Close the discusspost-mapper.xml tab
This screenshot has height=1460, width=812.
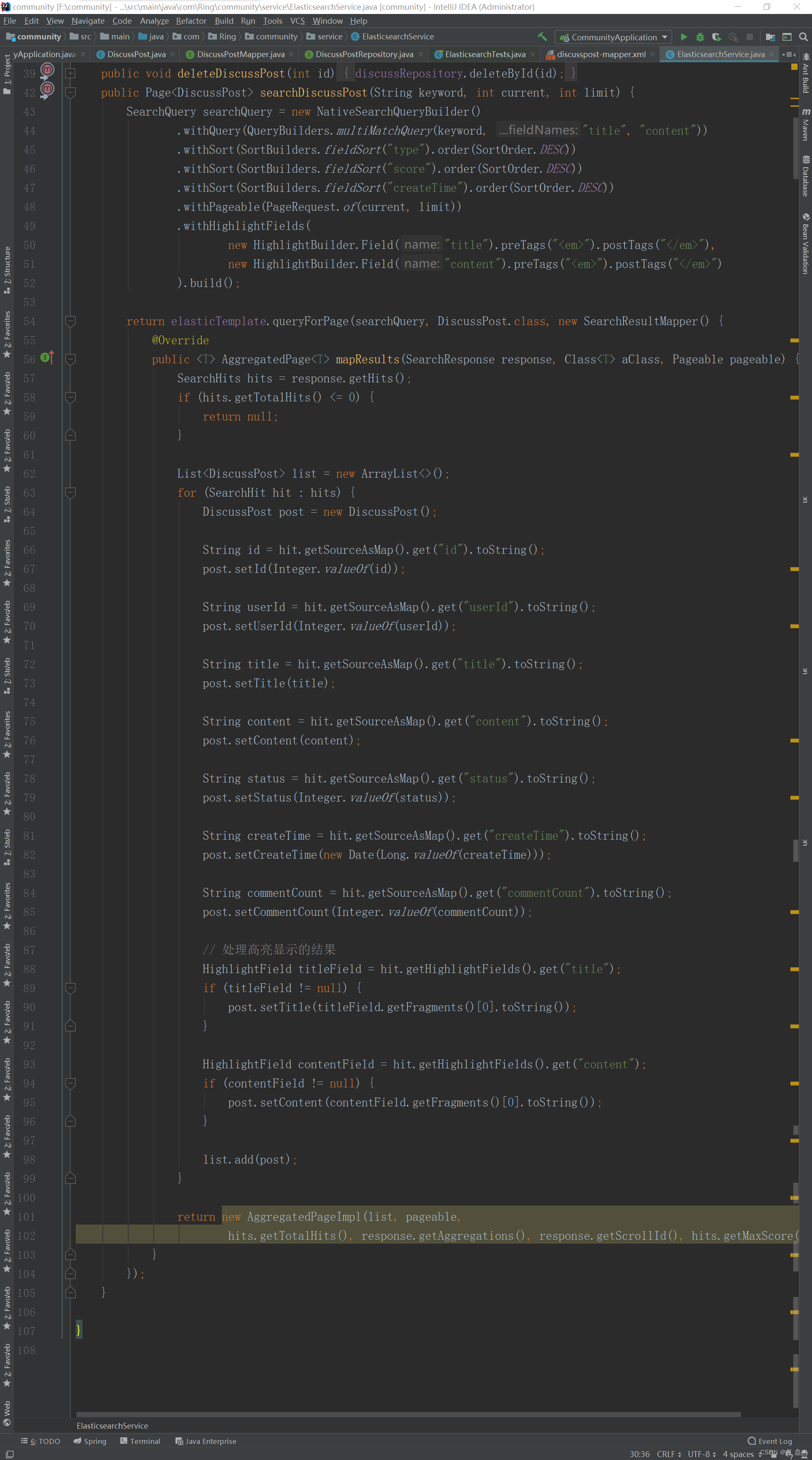pyautogui.click(x=653, y=54)
